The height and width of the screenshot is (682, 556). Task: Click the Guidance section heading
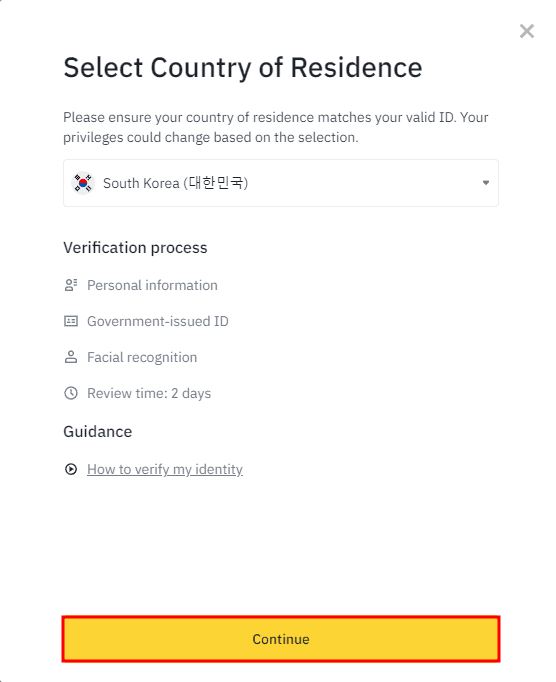(97, 431)
